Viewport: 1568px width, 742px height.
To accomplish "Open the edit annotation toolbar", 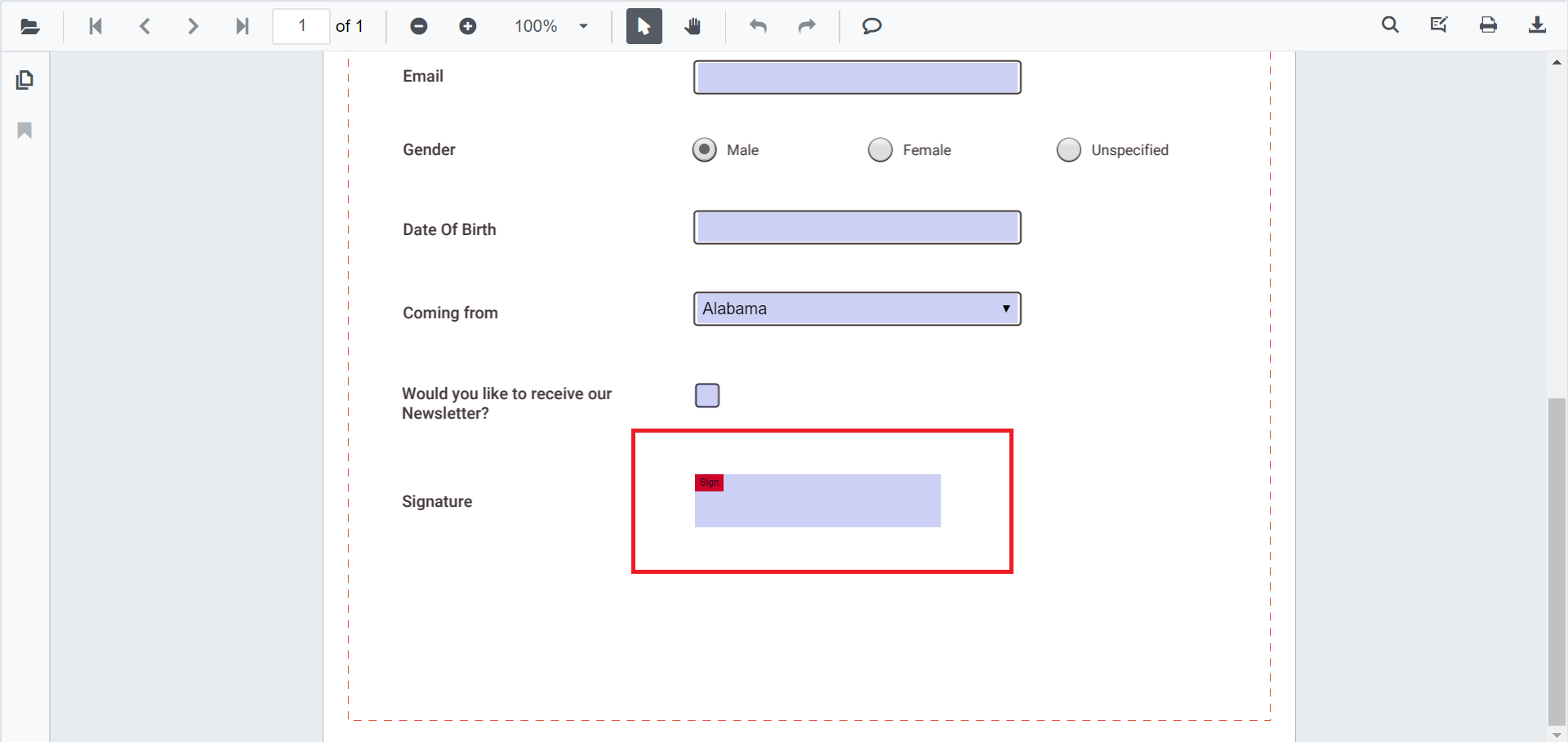I will (x=1439, y=25).
